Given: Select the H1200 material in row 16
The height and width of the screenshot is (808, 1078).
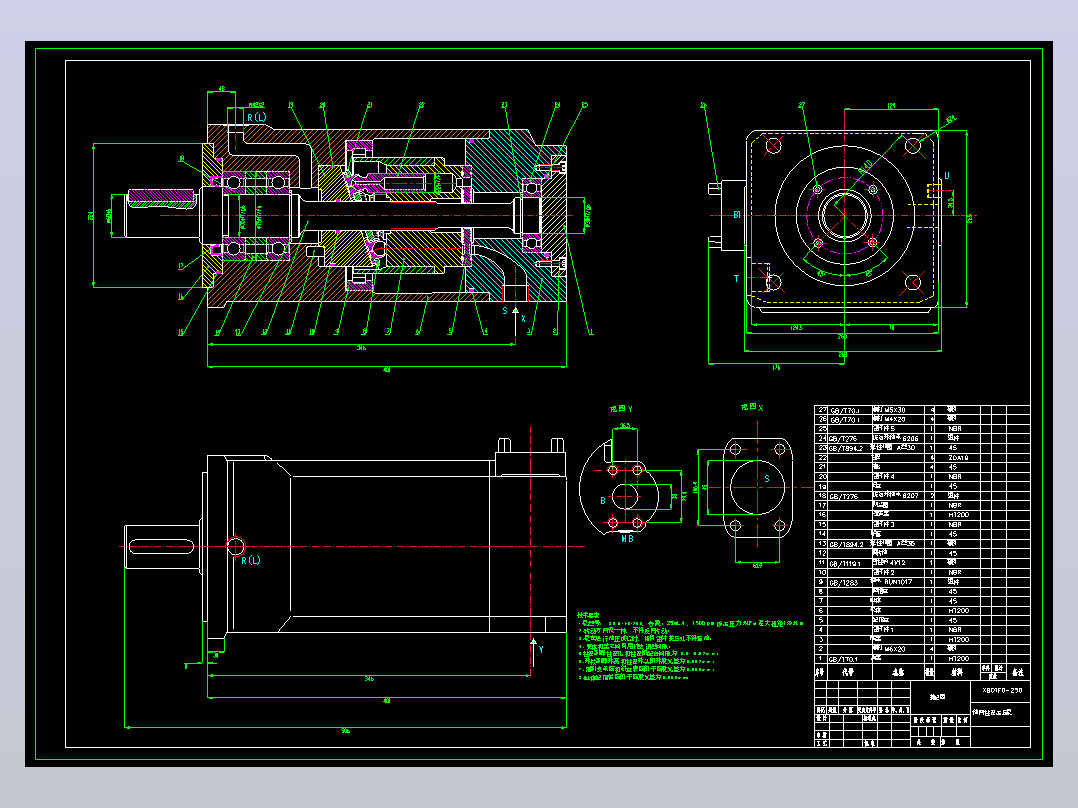Looking at the screenshot, I should click(x=958, y=515).
